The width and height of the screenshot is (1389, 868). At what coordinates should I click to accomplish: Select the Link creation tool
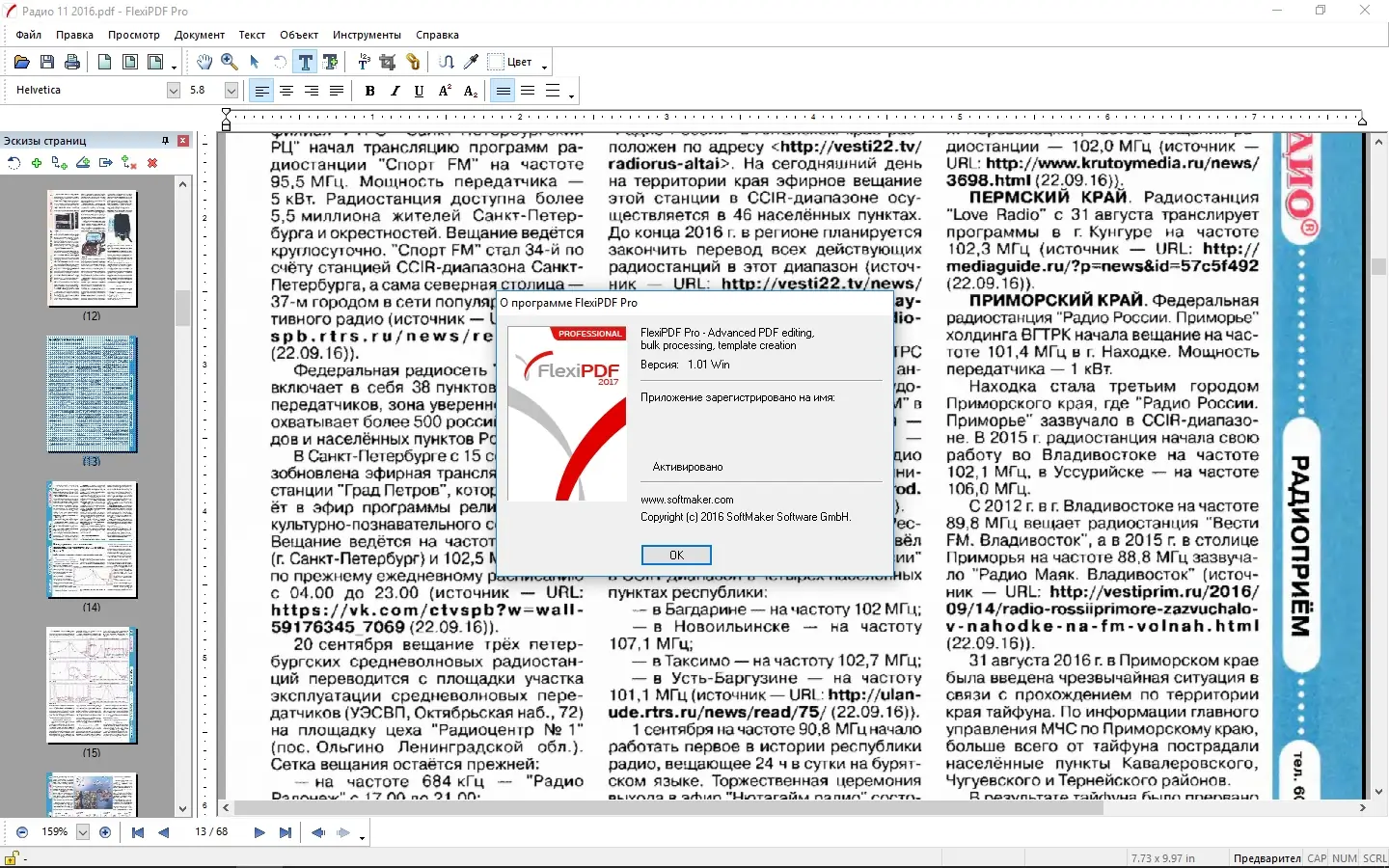click(x=412, y=62)
